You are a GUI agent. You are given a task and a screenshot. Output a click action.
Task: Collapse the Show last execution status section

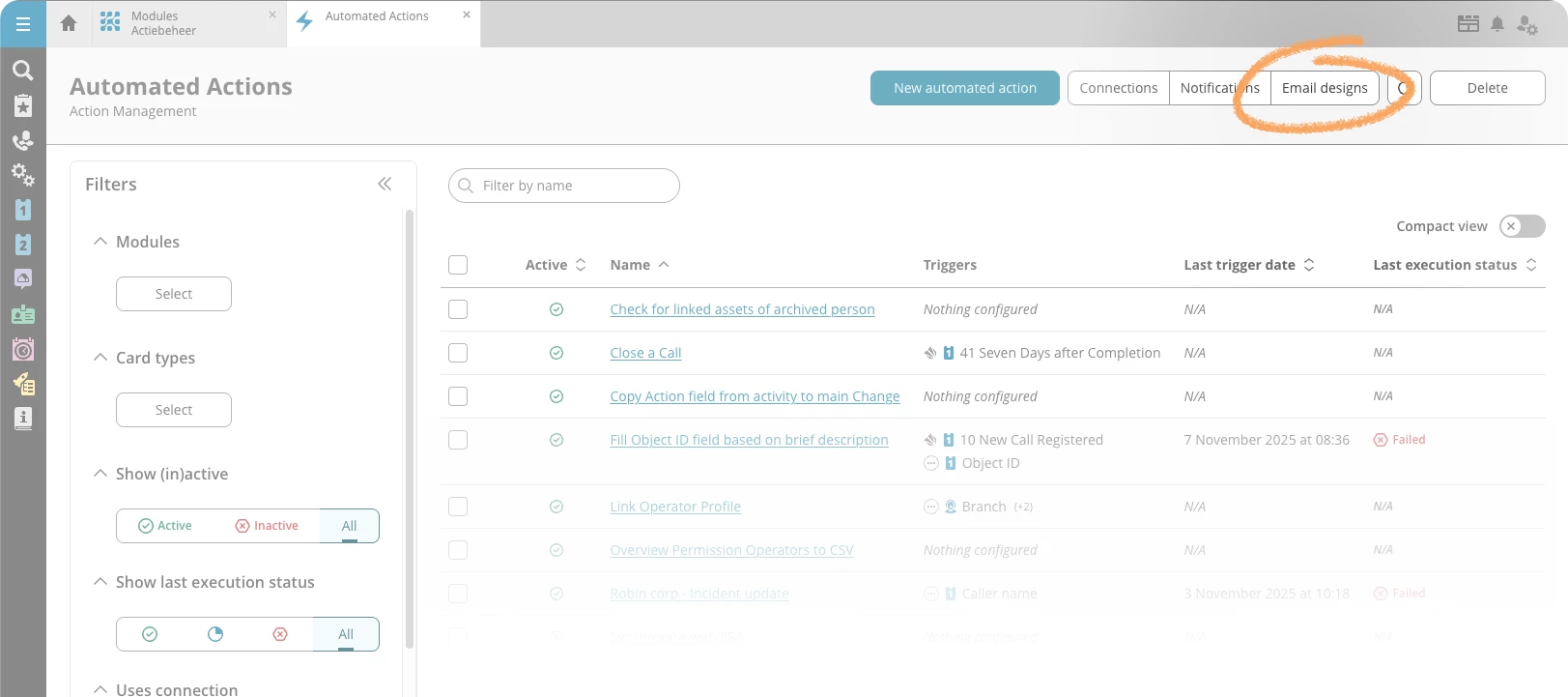(x=100, y=581)
